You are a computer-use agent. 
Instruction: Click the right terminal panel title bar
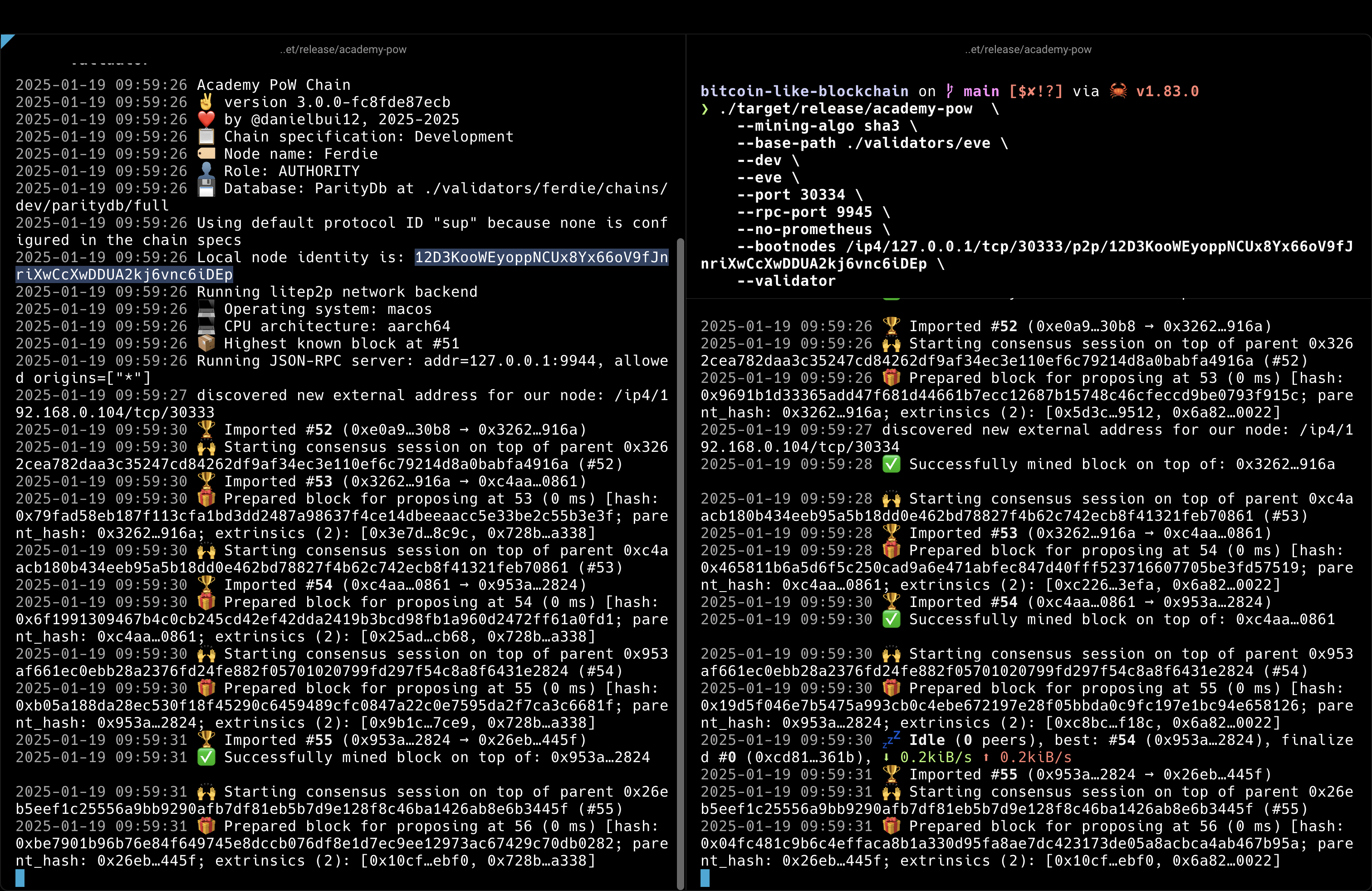(1029, 47)
